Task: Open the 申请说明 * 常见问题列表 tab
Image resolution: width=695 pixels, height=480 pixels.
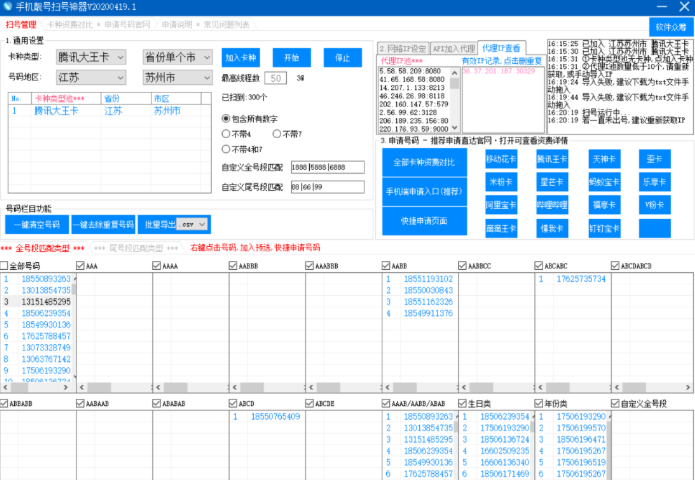Action: coord(205,24)
